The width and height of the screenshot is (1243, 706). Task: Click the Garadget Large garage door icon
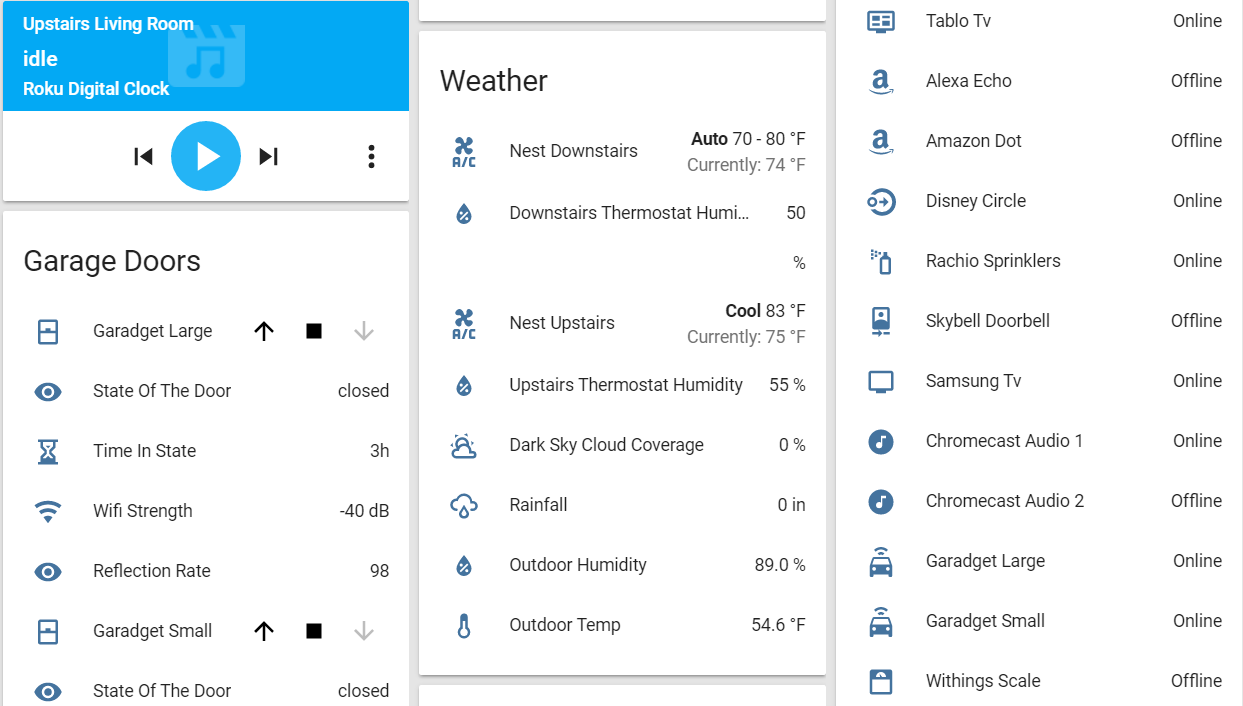[x=48, y=331]
